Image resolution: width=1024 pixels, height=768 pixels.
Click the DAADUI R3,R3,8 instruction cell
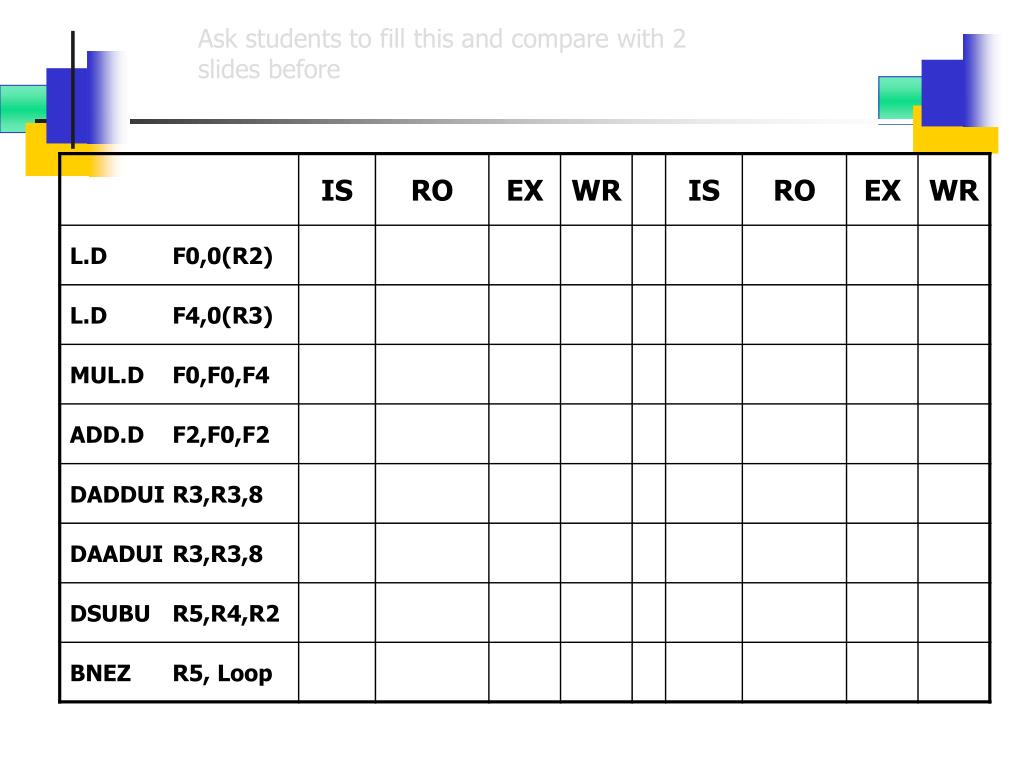click(180, 553)
